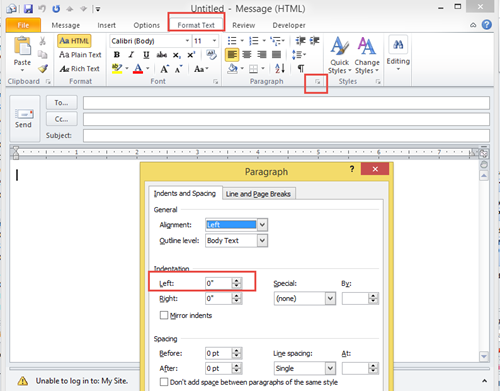
Task: Click Decrease Indent icon
Action: pyautogui.click(x=300, y=41)
